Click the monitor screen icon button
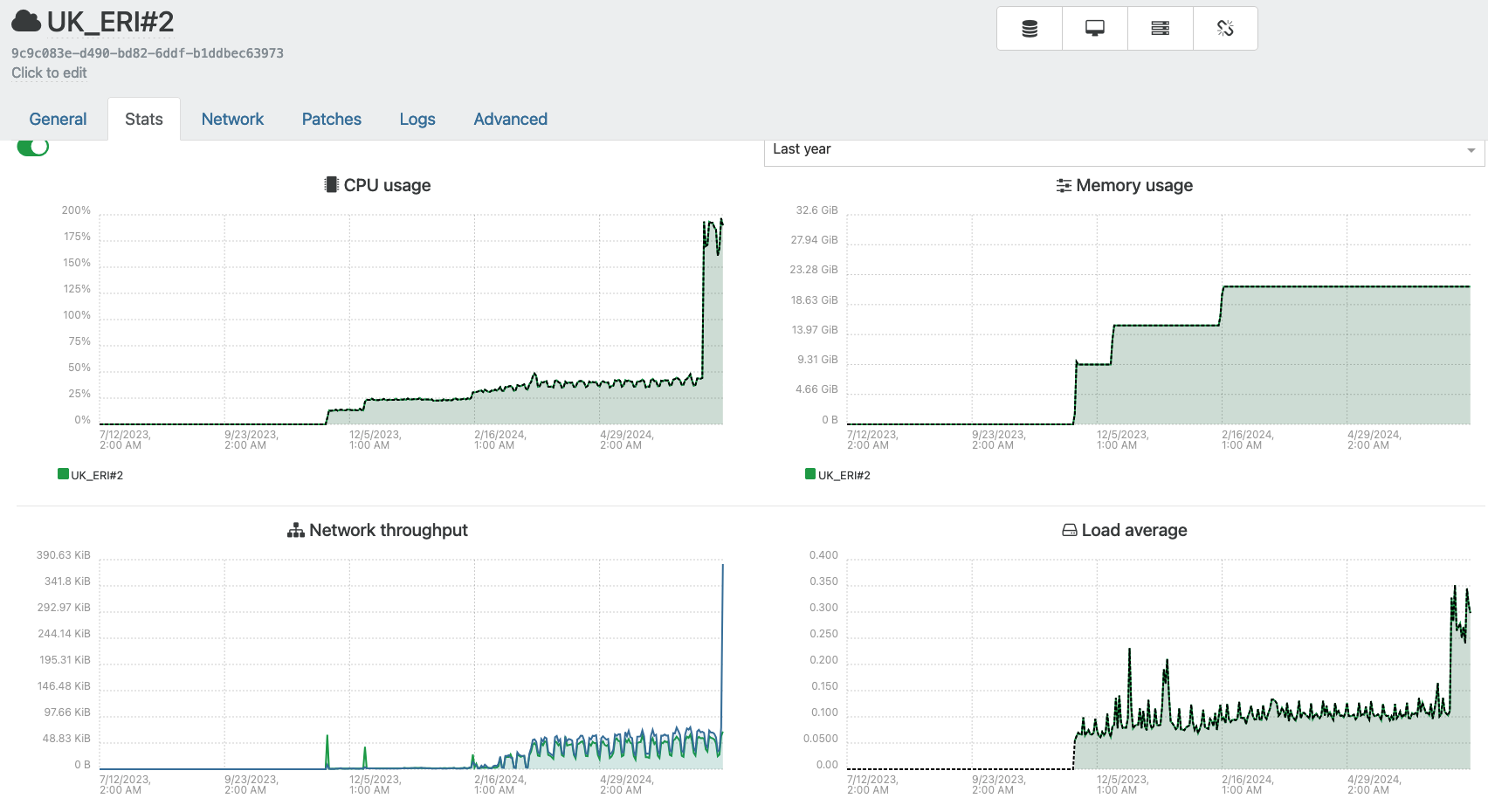1488x812 pixels. pos(1095,29)
